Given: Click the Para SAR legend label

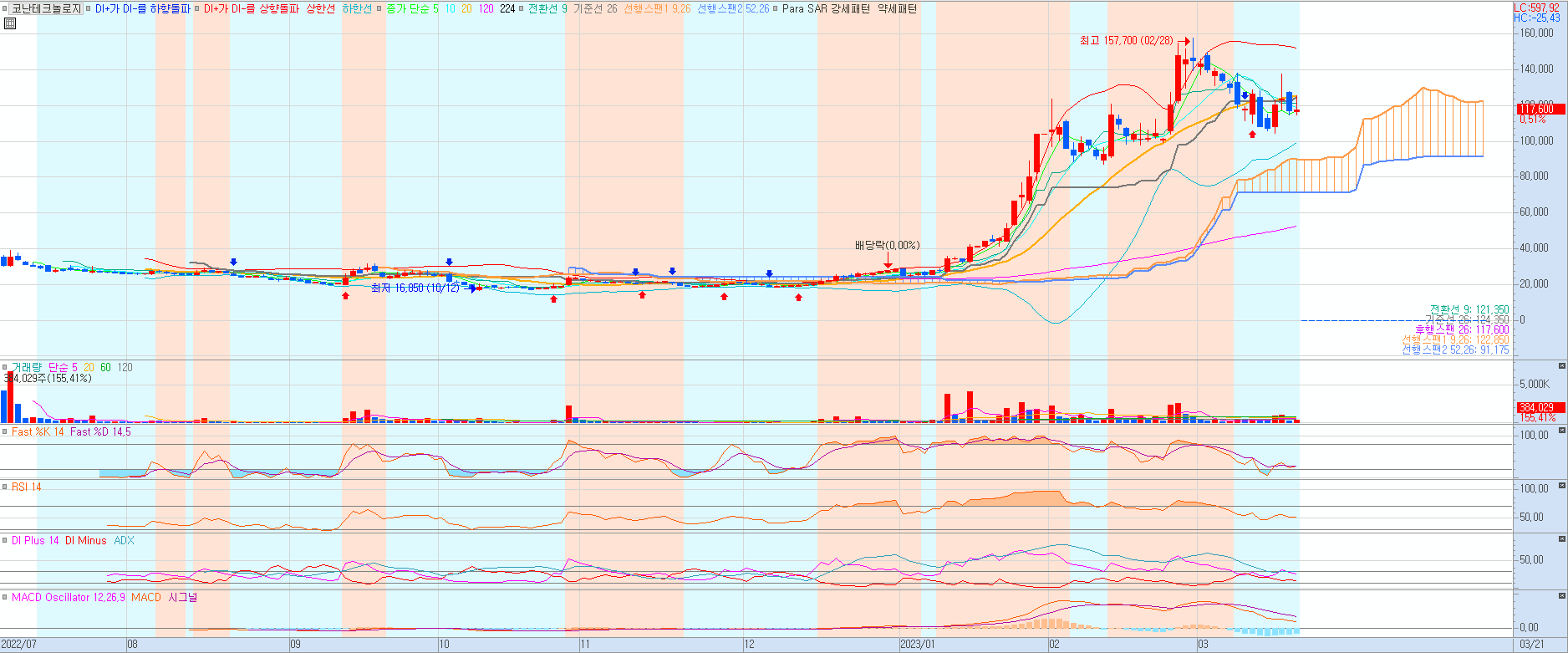Looking at the screenshot, I should coord(804,9).
